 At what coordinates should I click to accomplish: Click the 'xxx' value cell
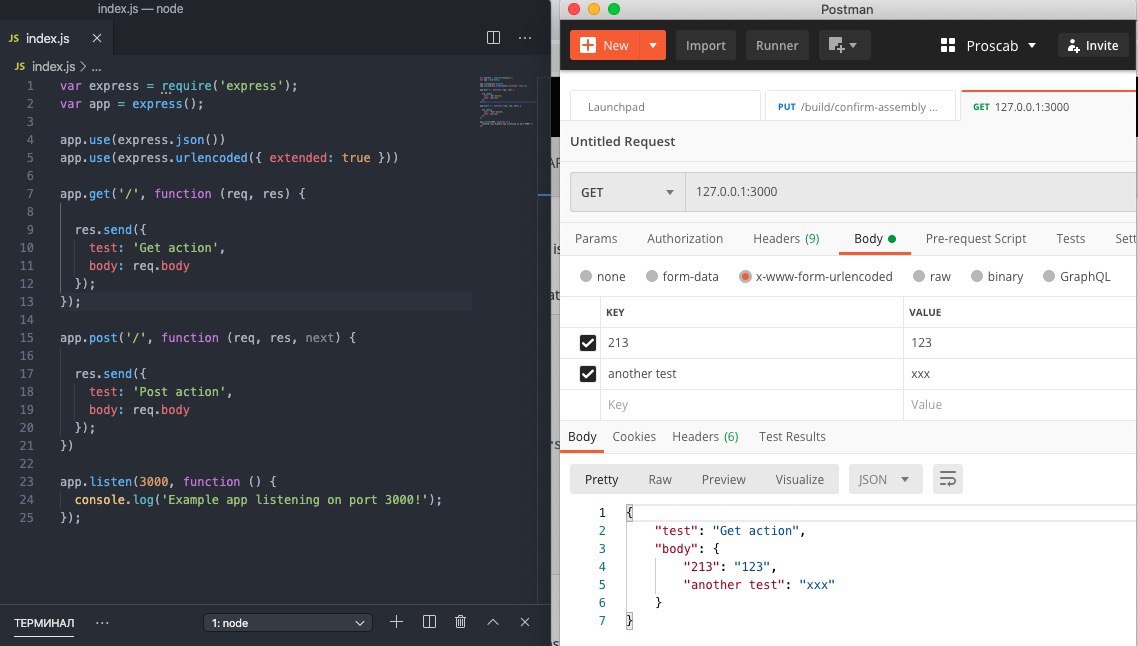(x=1020, y=374)
